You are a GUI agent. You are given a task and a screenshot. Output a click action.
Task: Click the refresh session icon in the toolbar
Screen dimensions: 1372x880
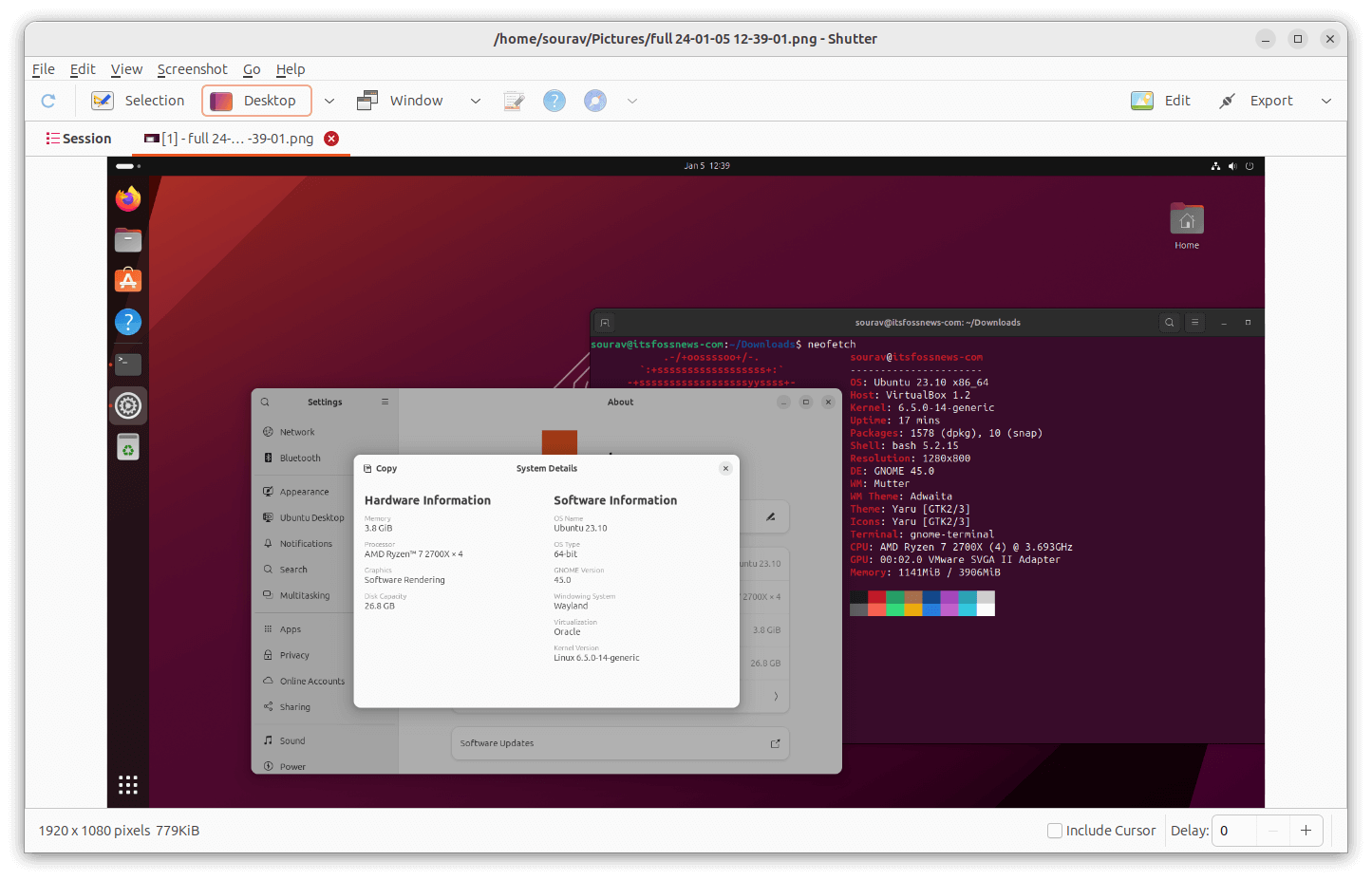(47, 101)
